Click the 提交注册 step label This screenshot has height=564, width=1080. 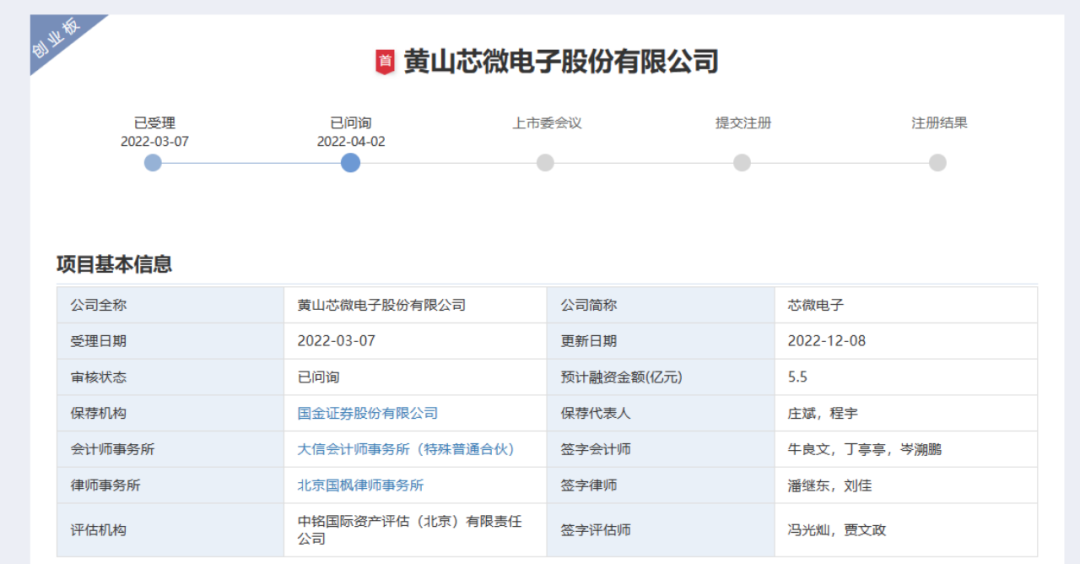tap(742, 123)
